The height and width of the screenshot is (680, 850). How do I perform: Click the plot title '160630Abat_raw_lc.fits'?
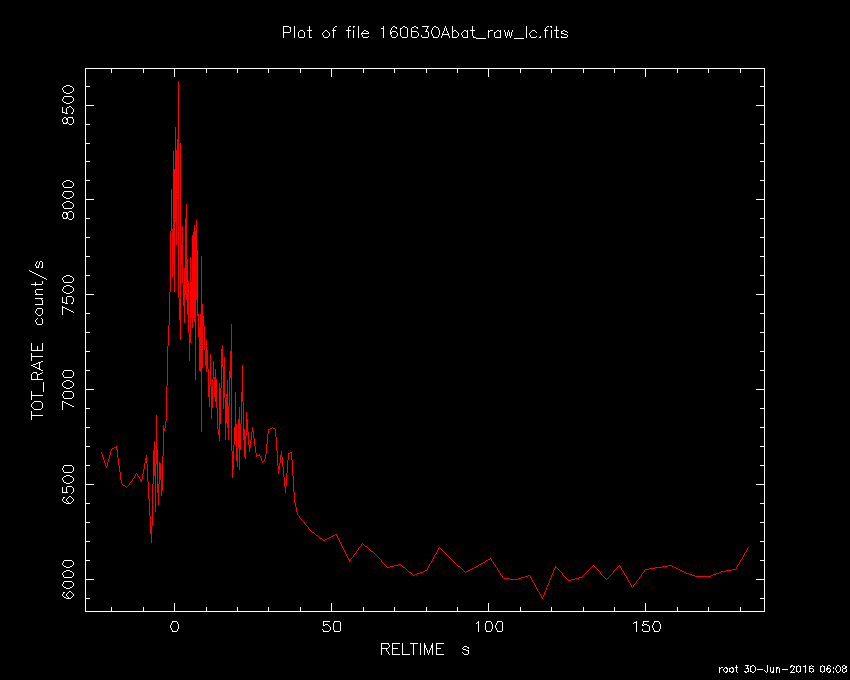pyautogui.click(x=473, y=33)
